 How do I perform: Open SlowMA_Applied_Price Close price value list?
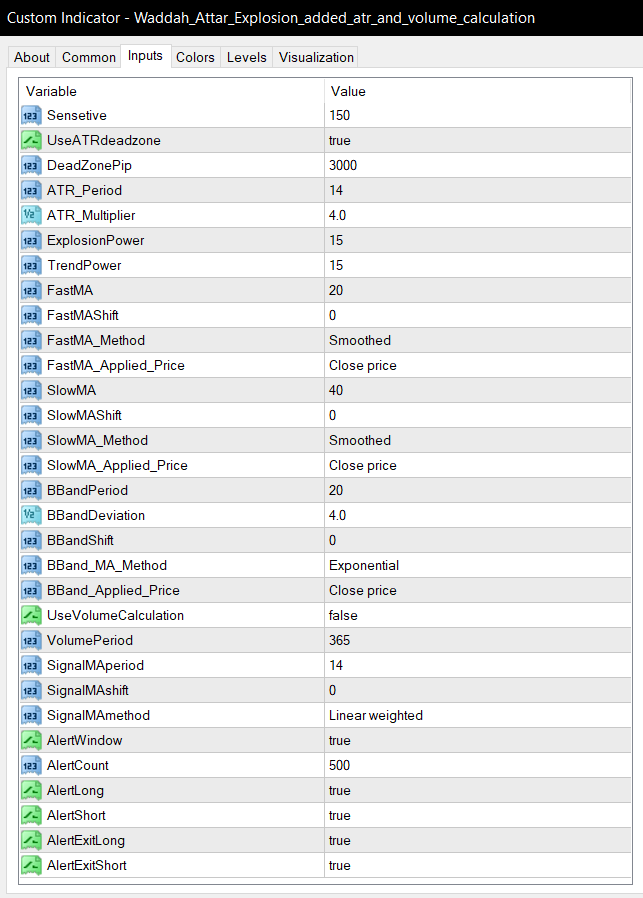click(x=478, y=466)
